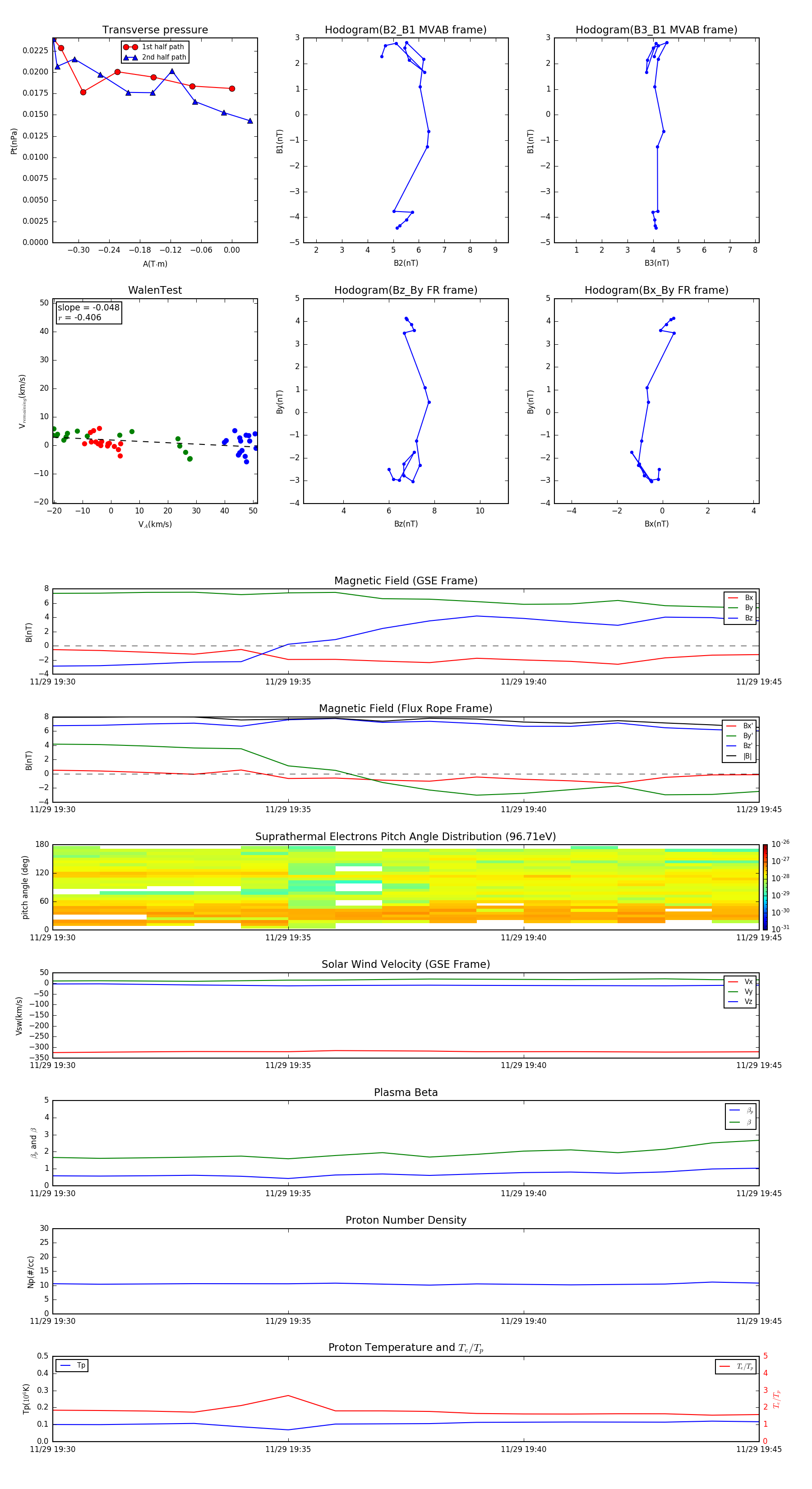Click the 'VA(km/s)' axis label in WalenTest
Screen dimensions: 812x1489
tap(155, 524)
